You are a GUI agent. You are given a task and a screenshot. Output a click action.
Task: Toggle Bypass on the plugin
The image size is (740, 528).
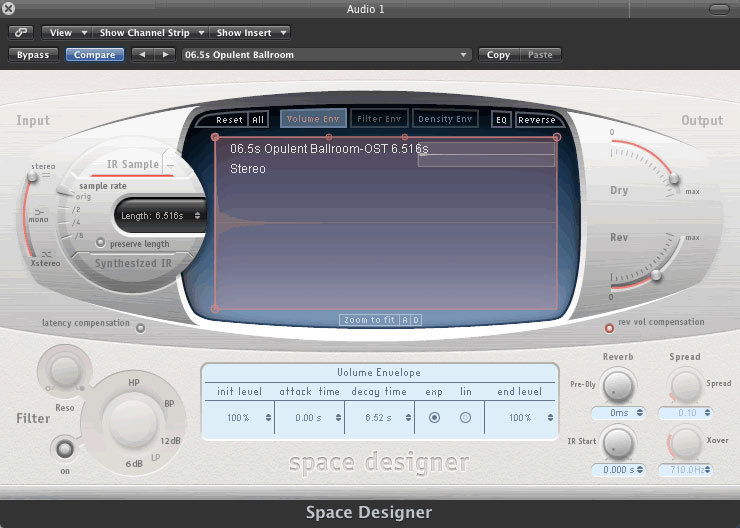click(33, 55)
